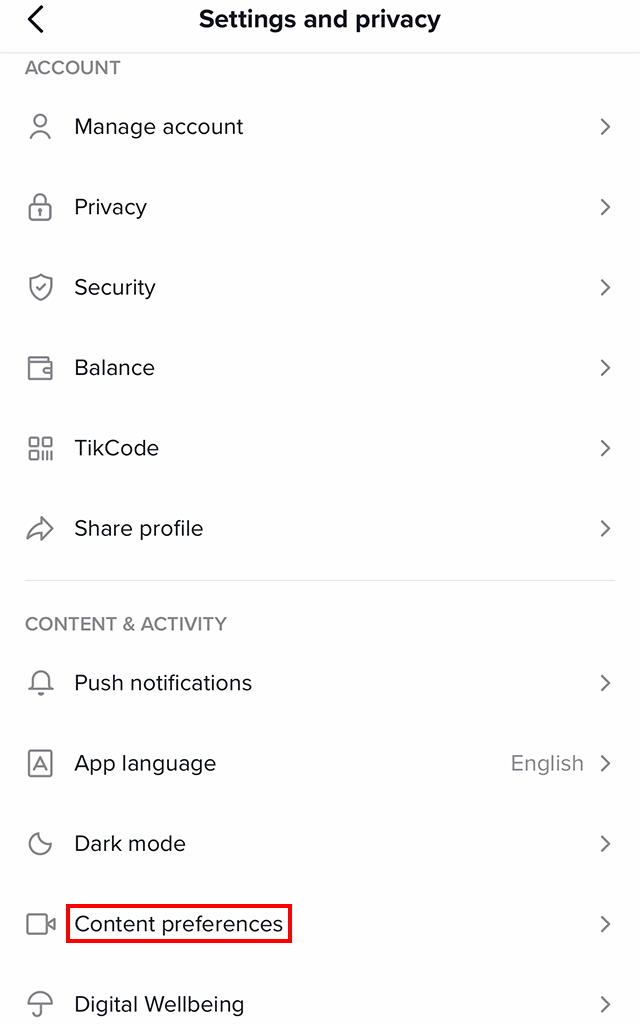Screen dimensions: 640x1025
Task: Tap the wallet Balance icon
Action: (40, 368)
